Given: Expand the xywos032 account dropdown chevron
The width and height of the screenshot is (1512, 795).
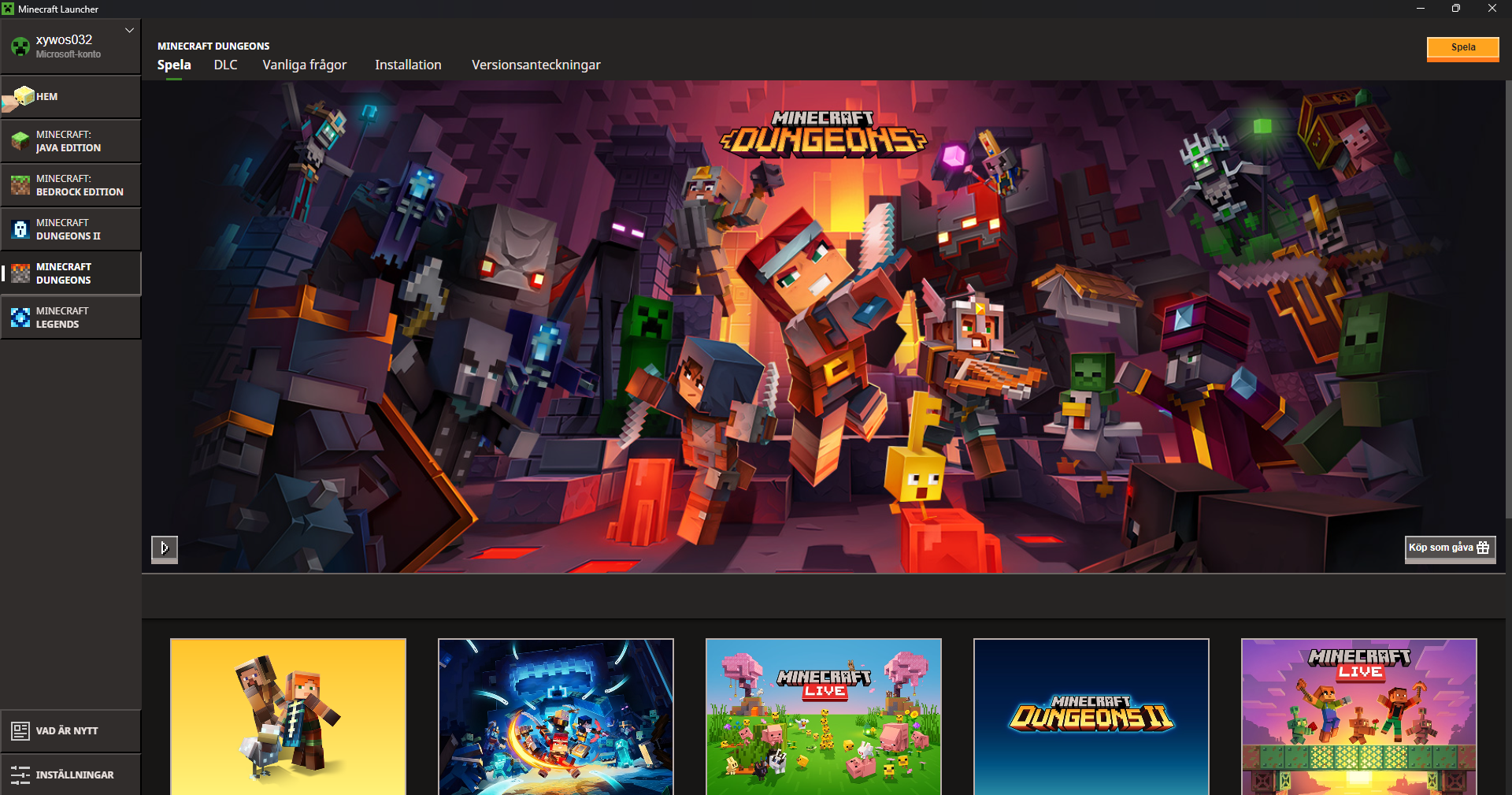Looking at the screenshot, I should [x=129, y=30].
